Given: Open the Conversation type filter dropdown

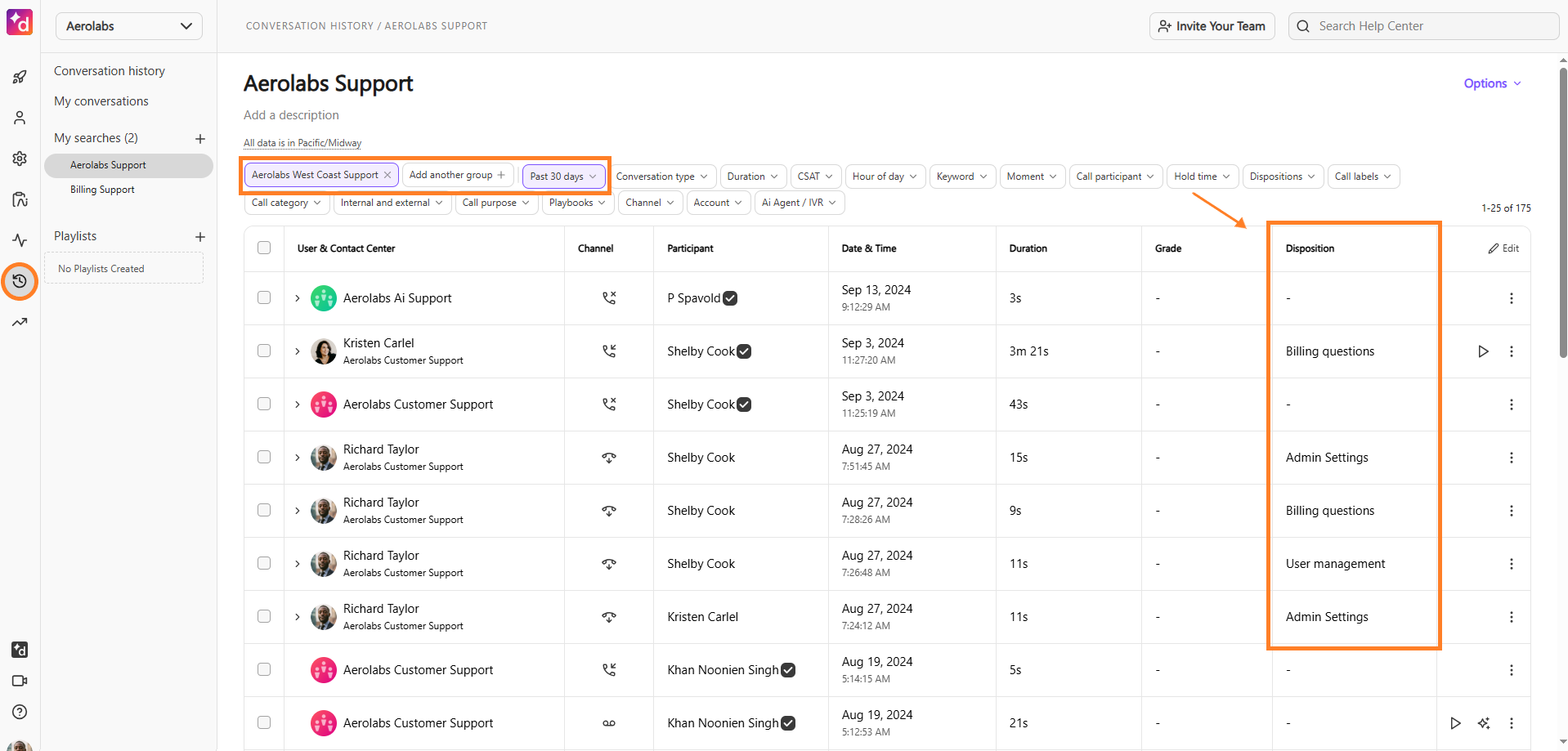Looking at the screenshot, I should coord(661,177).
